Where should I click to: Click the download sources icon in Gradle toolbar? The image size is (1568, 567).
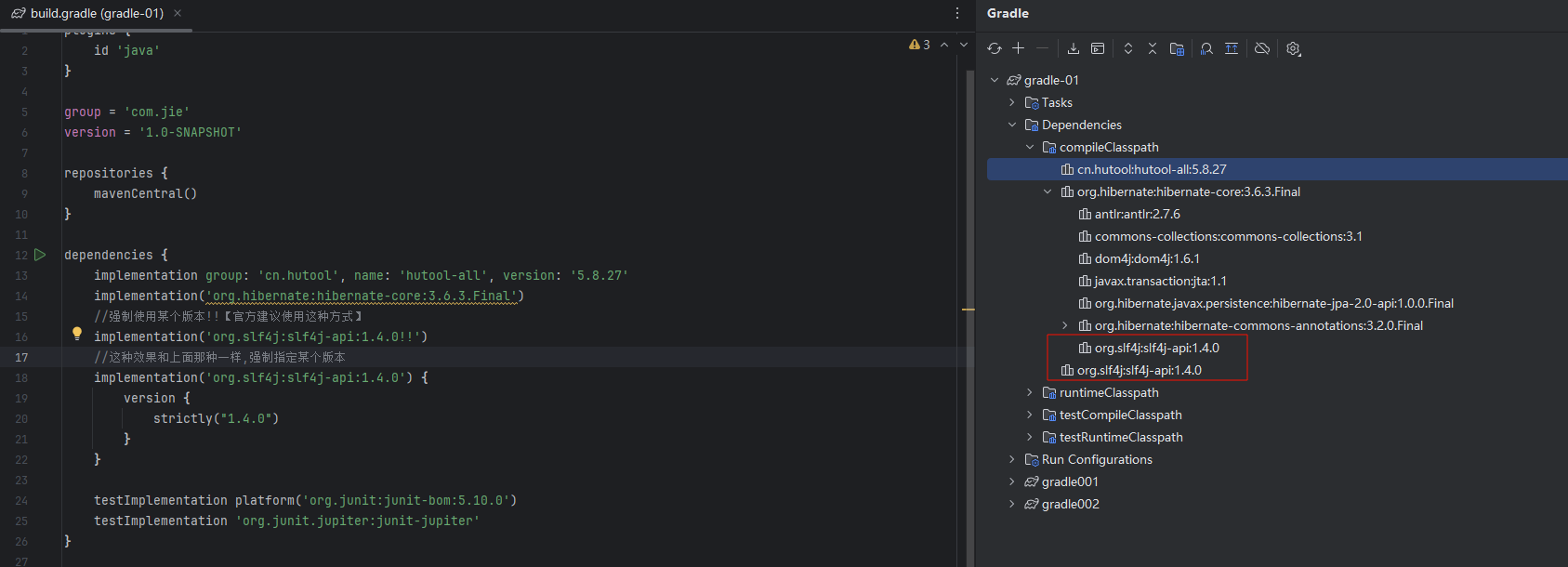click(x=1074, y=48)
